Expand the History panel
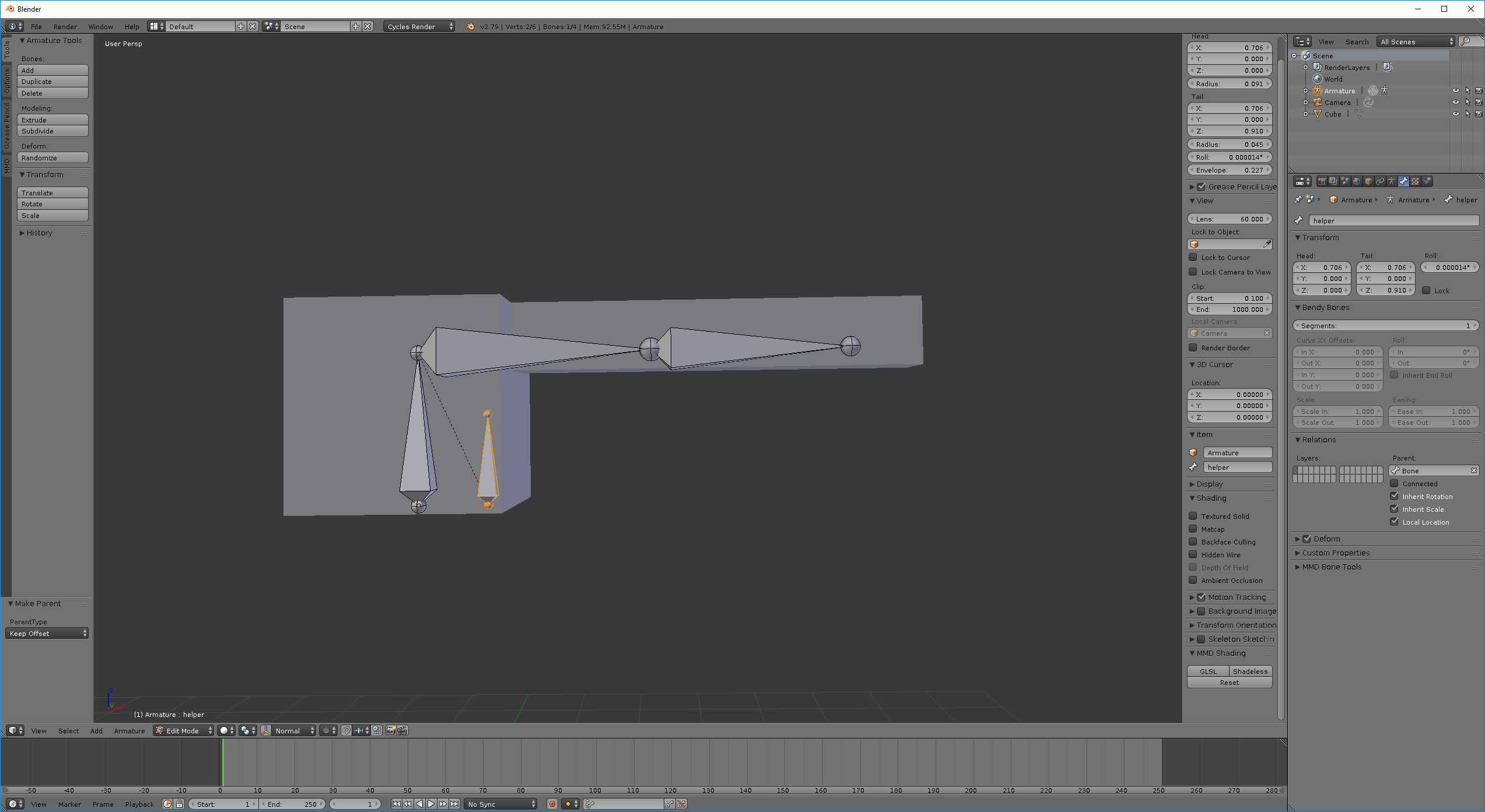Viewport: 1485px width, 812px height. coord(38,233)
